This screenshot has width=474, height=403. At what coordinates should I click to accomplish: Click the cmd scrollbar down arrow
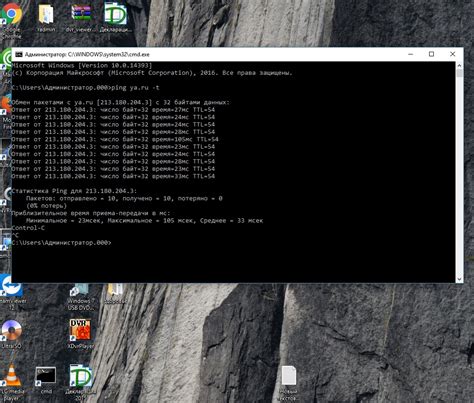point(459,279)
